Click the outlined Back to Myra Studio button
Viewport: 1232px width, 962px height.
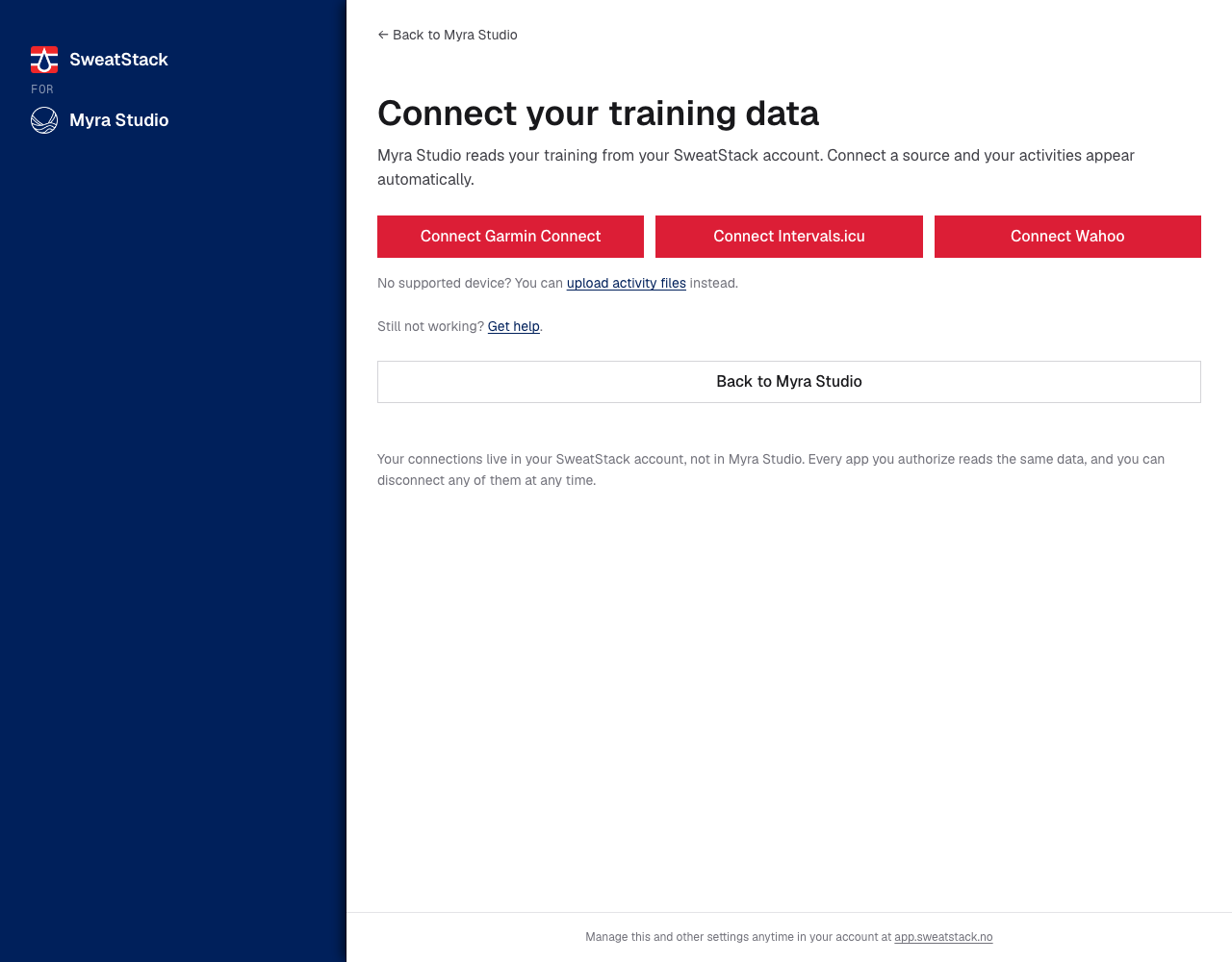(x=789, y=382)
